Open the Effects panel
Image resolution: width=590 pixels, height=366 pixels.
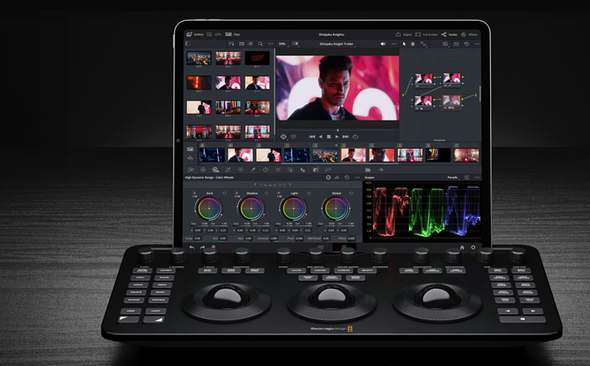click(x=470, y=34)
